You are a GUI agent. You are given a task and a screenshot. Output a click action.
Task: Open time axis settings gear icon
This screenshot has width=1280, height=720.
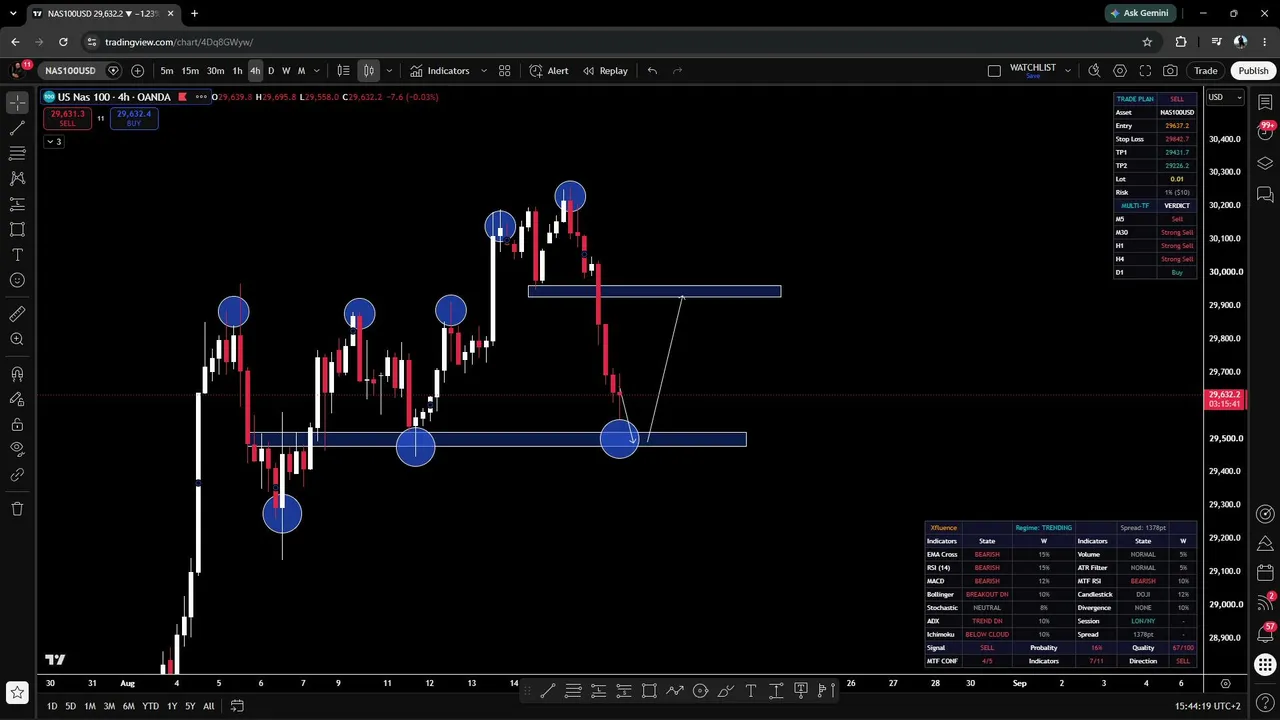pyautogui.click(x=1225, y=684)
